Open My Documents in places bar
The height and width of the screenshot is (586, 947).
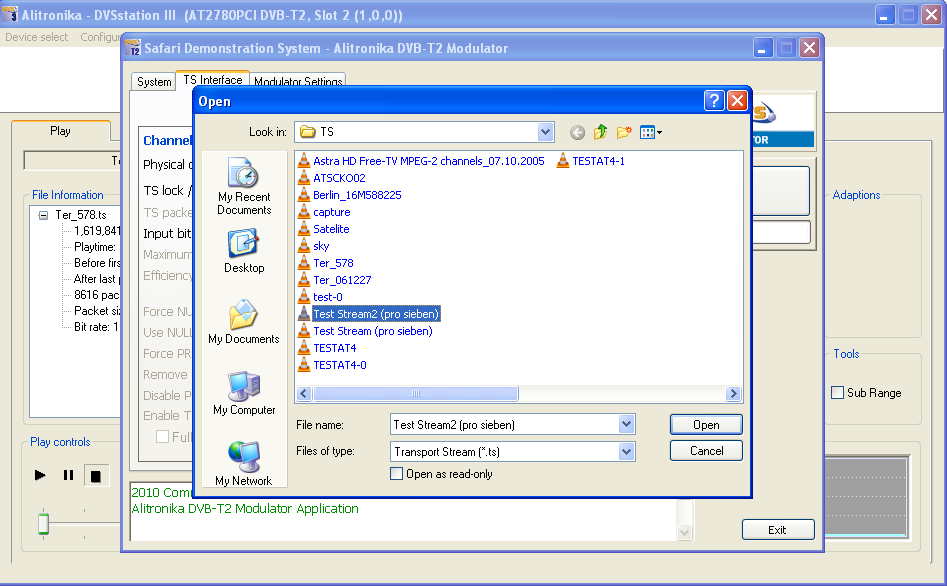[x=244, y=322]
